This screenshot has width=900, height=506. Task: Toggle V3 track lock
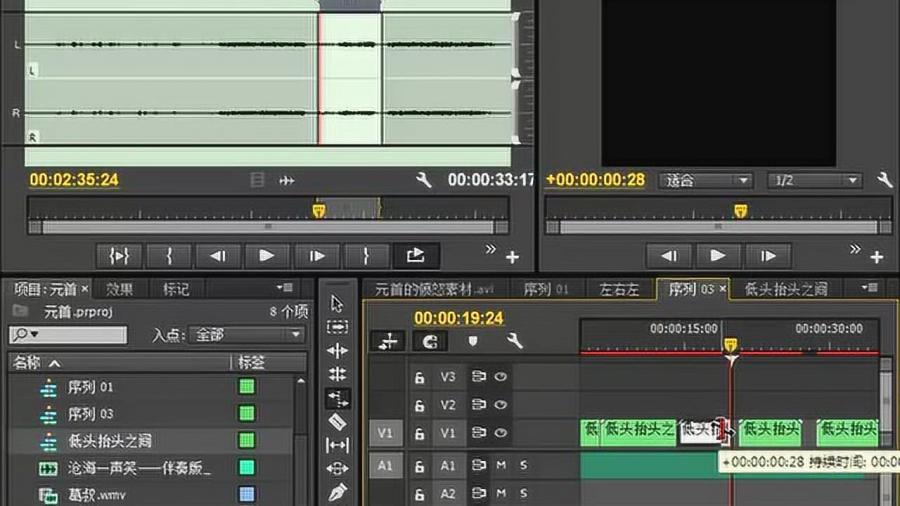pyautogui.click(x=420, y=377)
